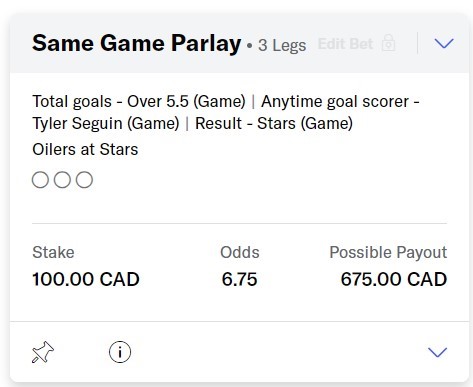Viewport: 473px width, 387px height.
Task: Select the Total goals Over 5.5 leg
Action: click(x=139, y=101)
